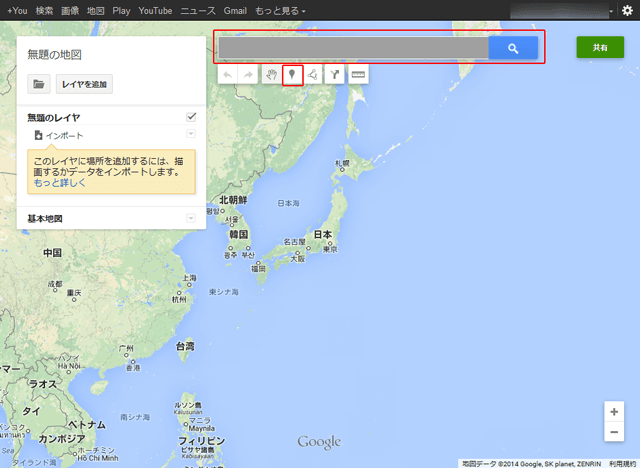Click the 福岡 city label
The width and height of the screenshot is (640, 468).
[x=259, y=268]
